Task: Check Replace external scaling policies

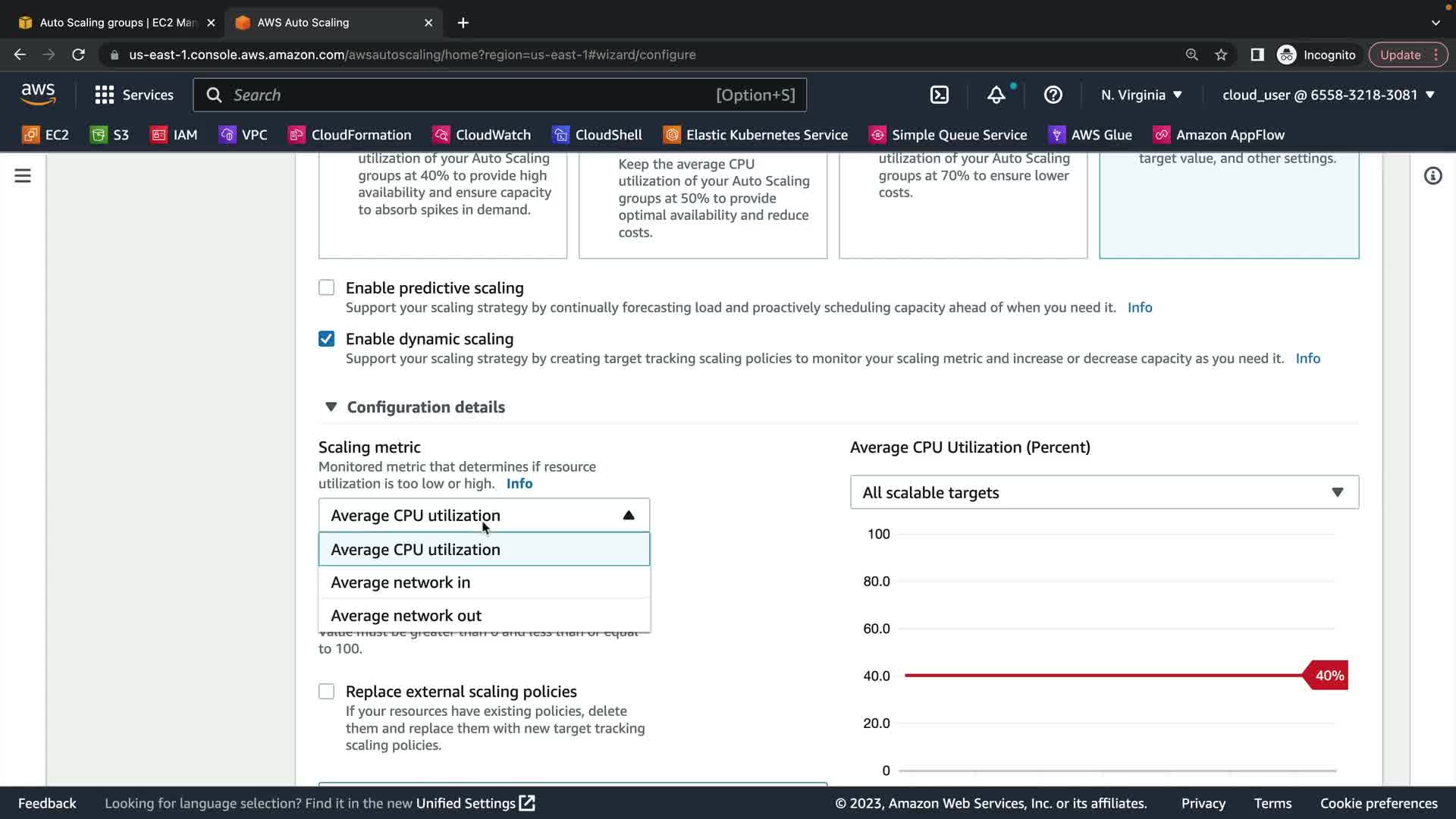Action: pos(326,692)
